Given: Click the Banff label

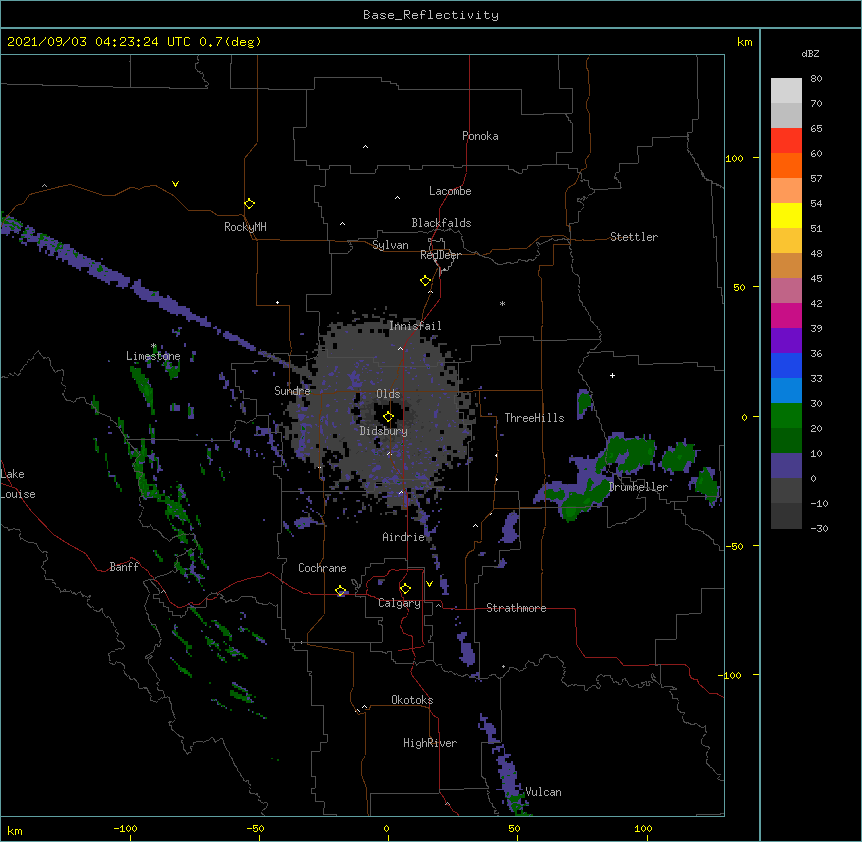Looking at the screenshot, I should 124,567.
